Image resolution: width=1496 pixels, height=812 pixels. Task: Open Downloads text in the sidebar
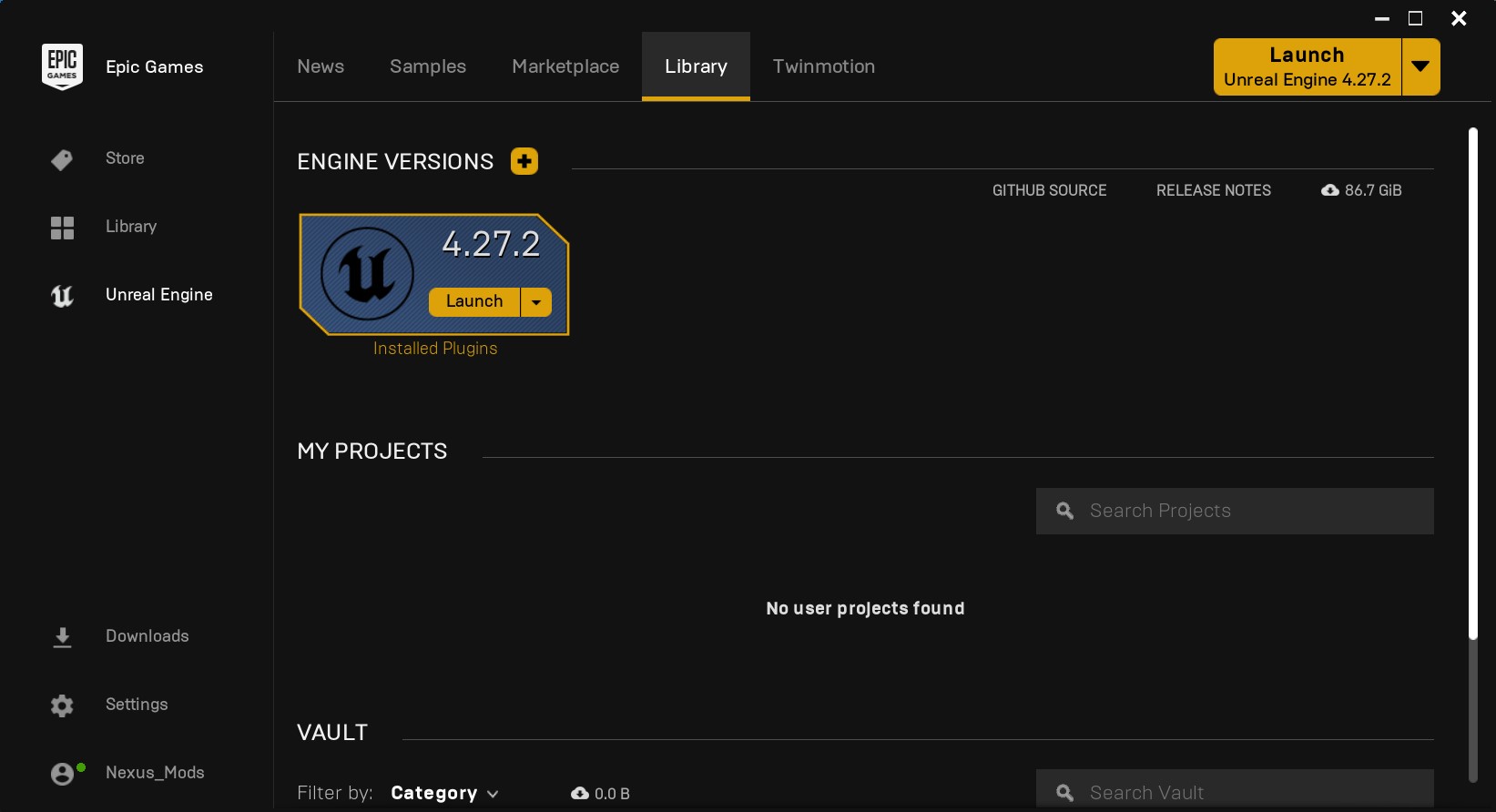(148, 636)
